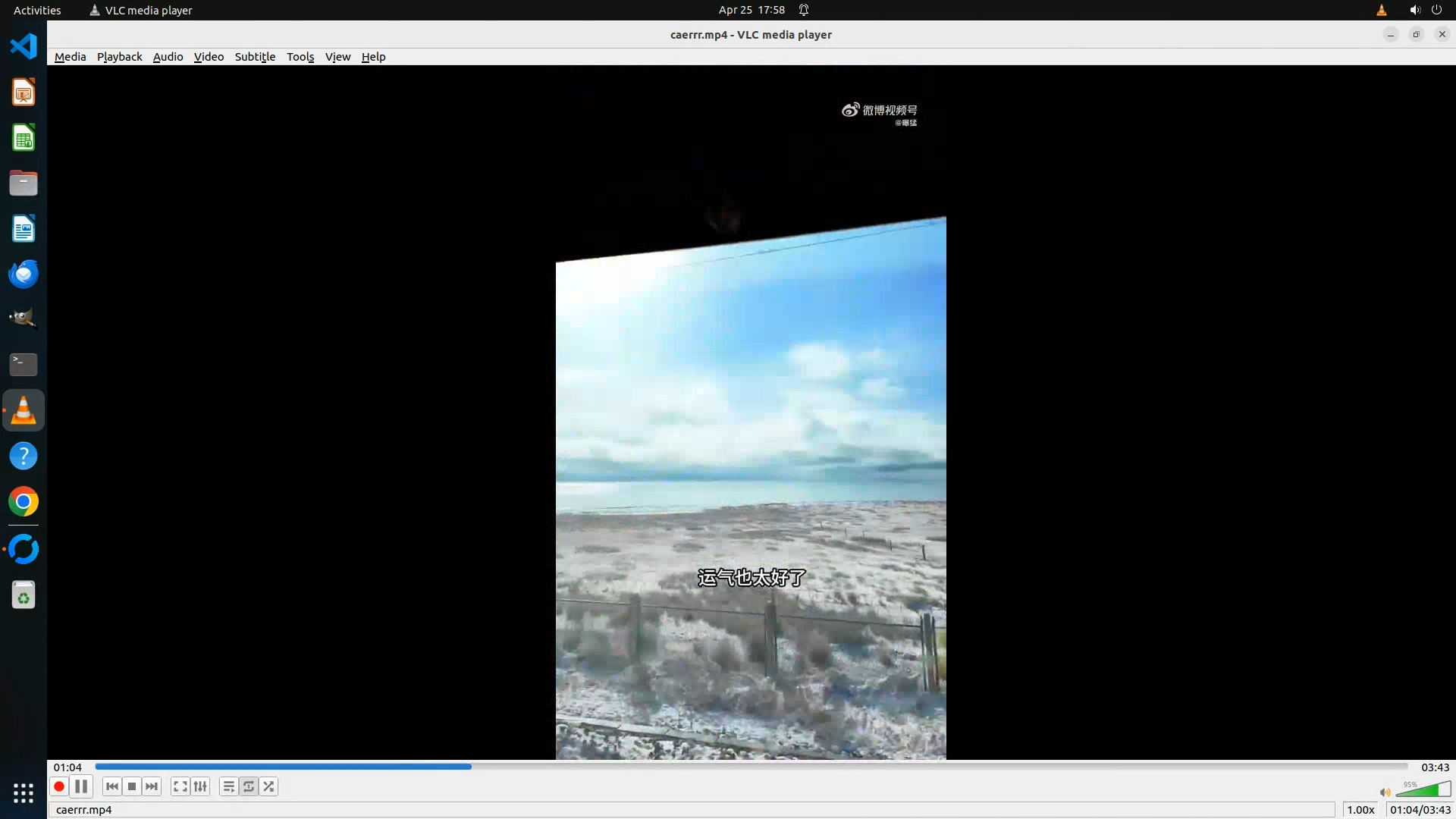Toggle the playlist view
The height and width of the screenshot is (819, 1456).
pyautogui.click(x=228, y=786)
